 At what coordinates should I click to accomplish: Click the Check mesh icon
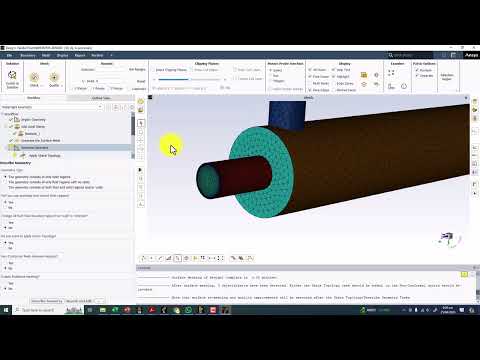click(x=34, y=77)
